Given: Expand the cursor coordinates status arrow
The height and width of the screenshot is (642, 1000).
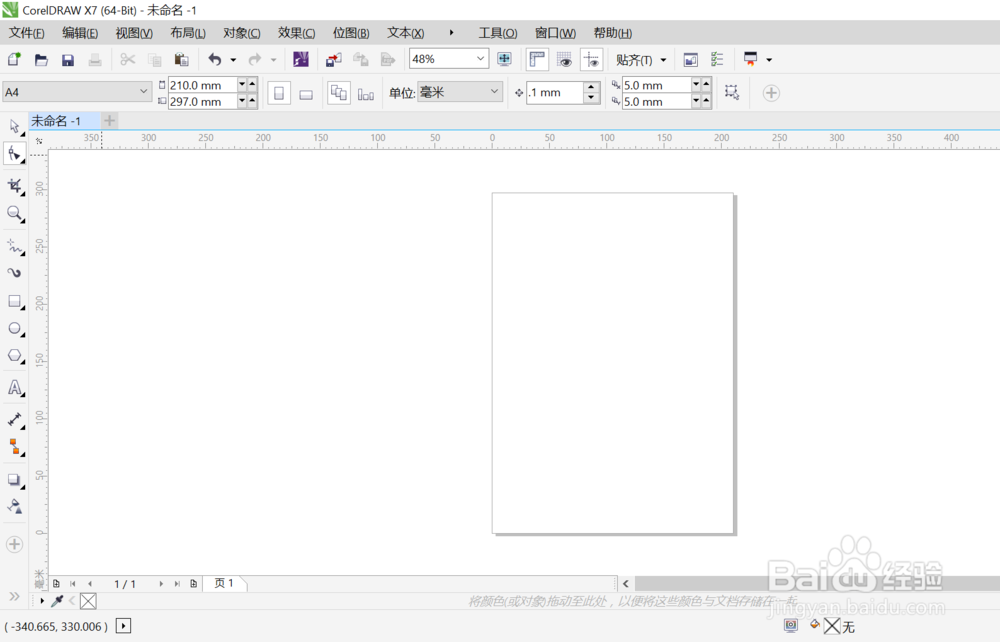Looking at the screenshot, I should click(x=123, y=626).
